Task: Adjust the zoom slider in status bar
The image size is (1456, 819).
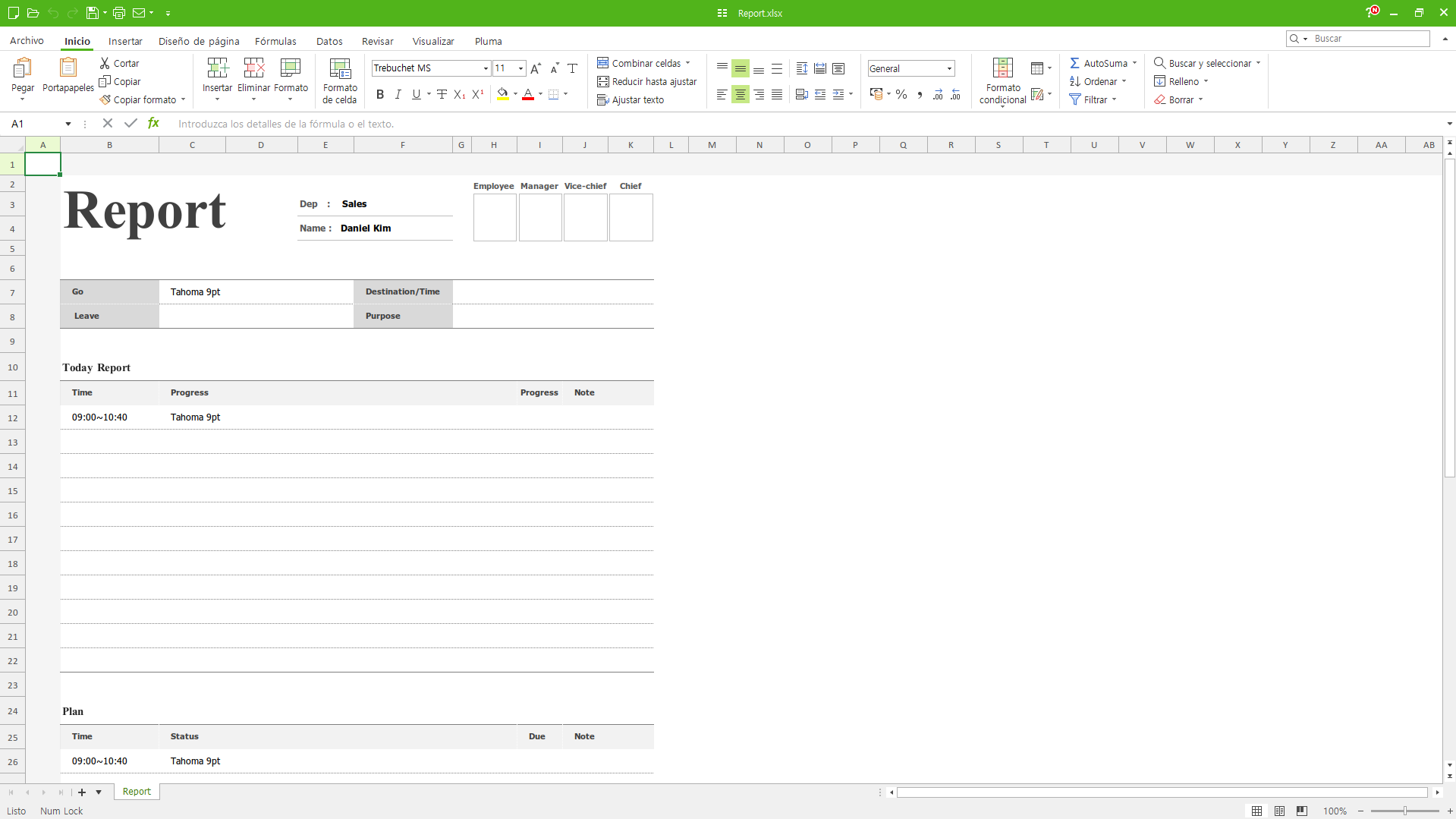Action: (x=1404, y=811)
